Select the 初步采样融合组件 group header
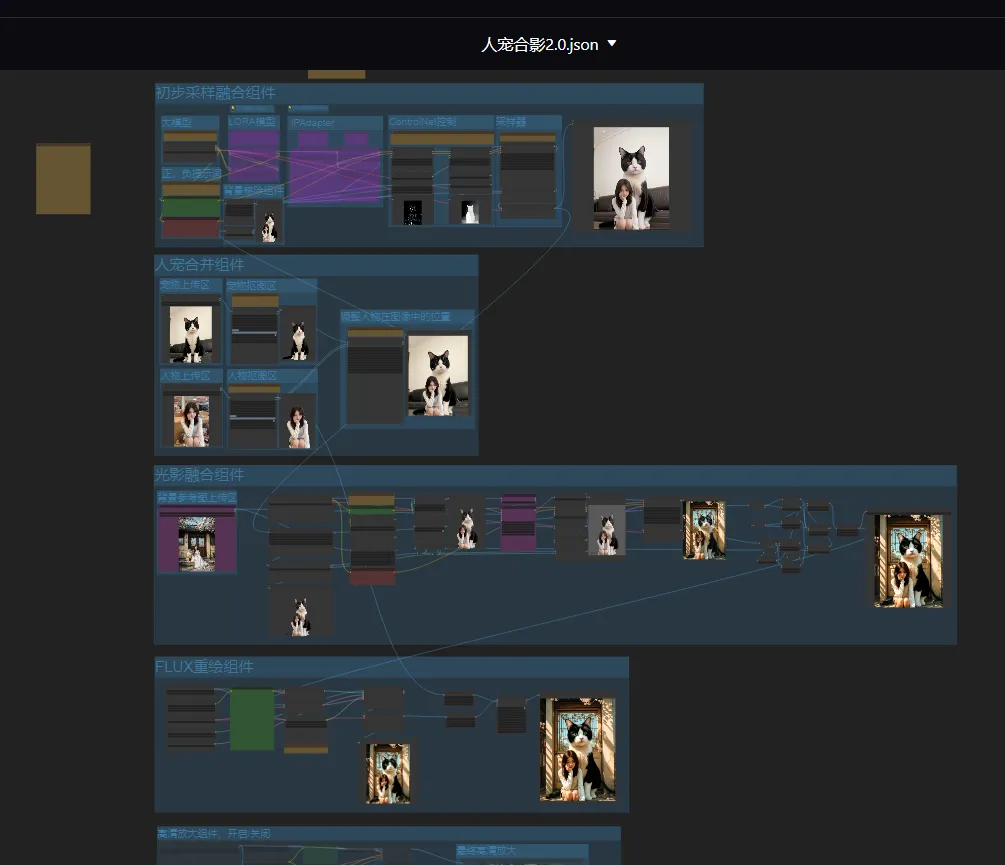Viewport: 1005px width, 865px height. coord(215,93)
